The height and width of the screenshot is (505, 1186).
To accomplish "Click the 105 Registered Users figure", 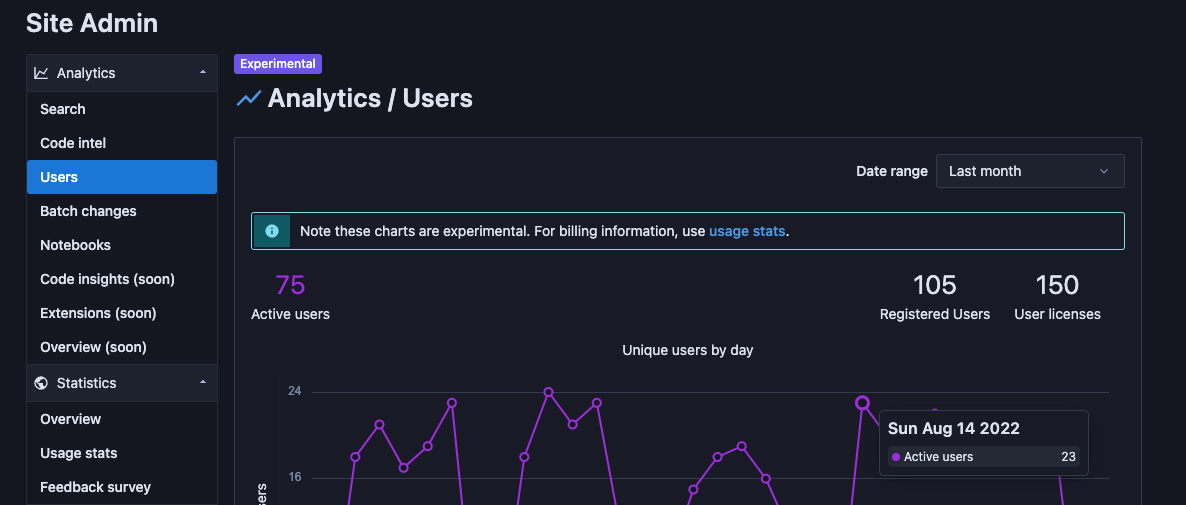I will tap(934, 286).
